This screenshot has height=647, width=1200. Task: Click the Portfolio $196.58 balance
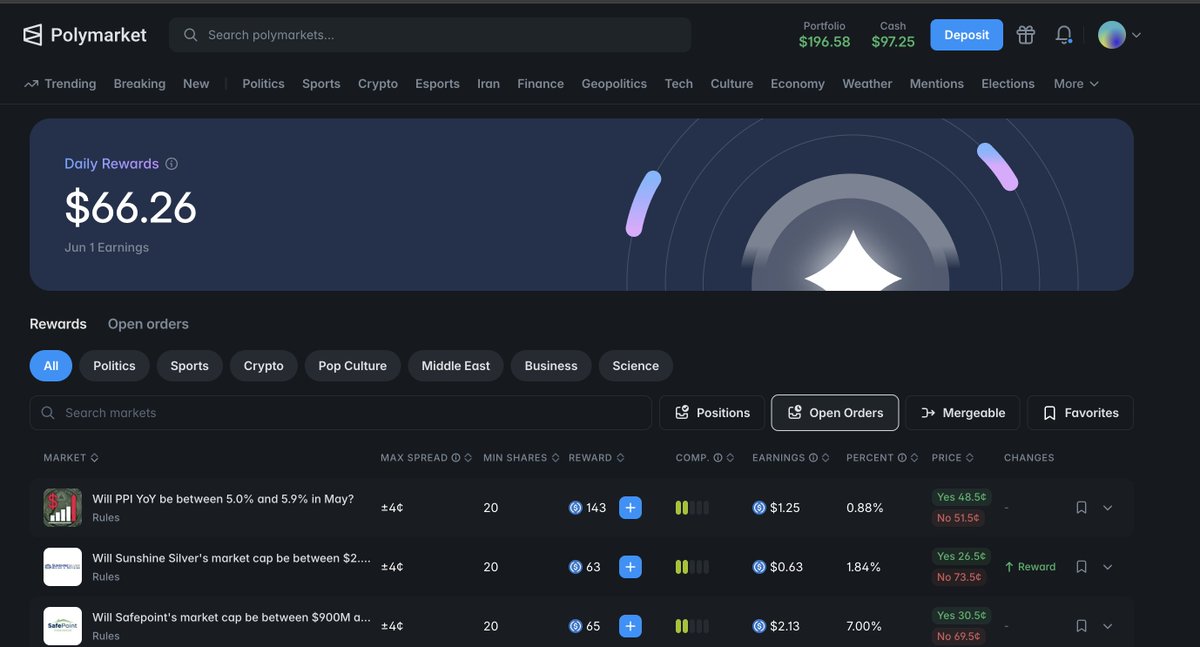pyautogui.click(x=824, y=35)
